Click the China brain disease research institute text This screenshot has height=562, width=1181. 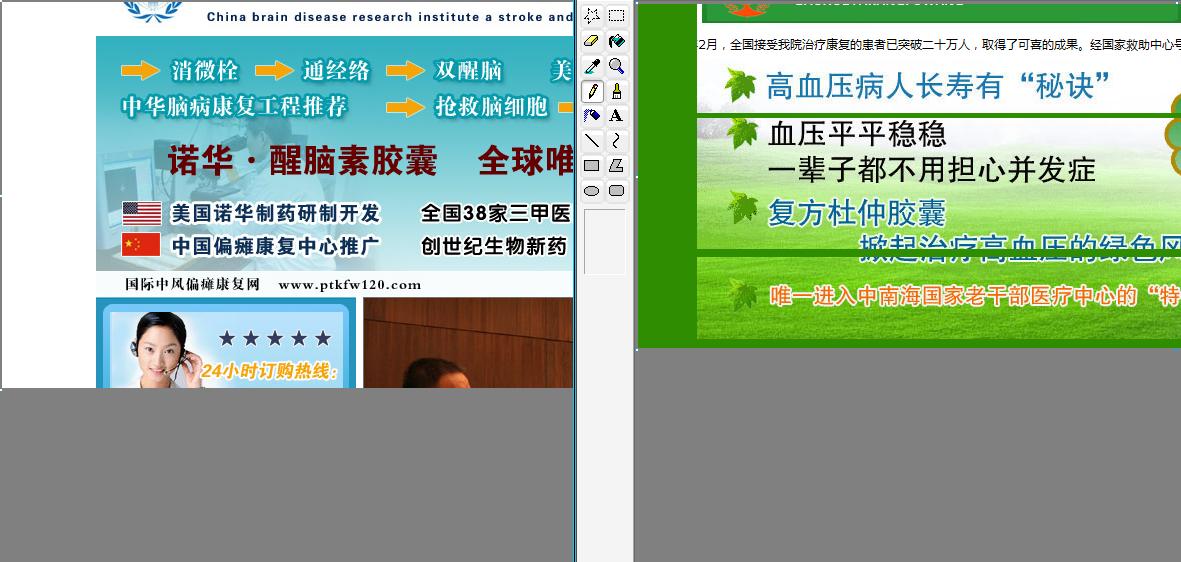click(389, 17)
